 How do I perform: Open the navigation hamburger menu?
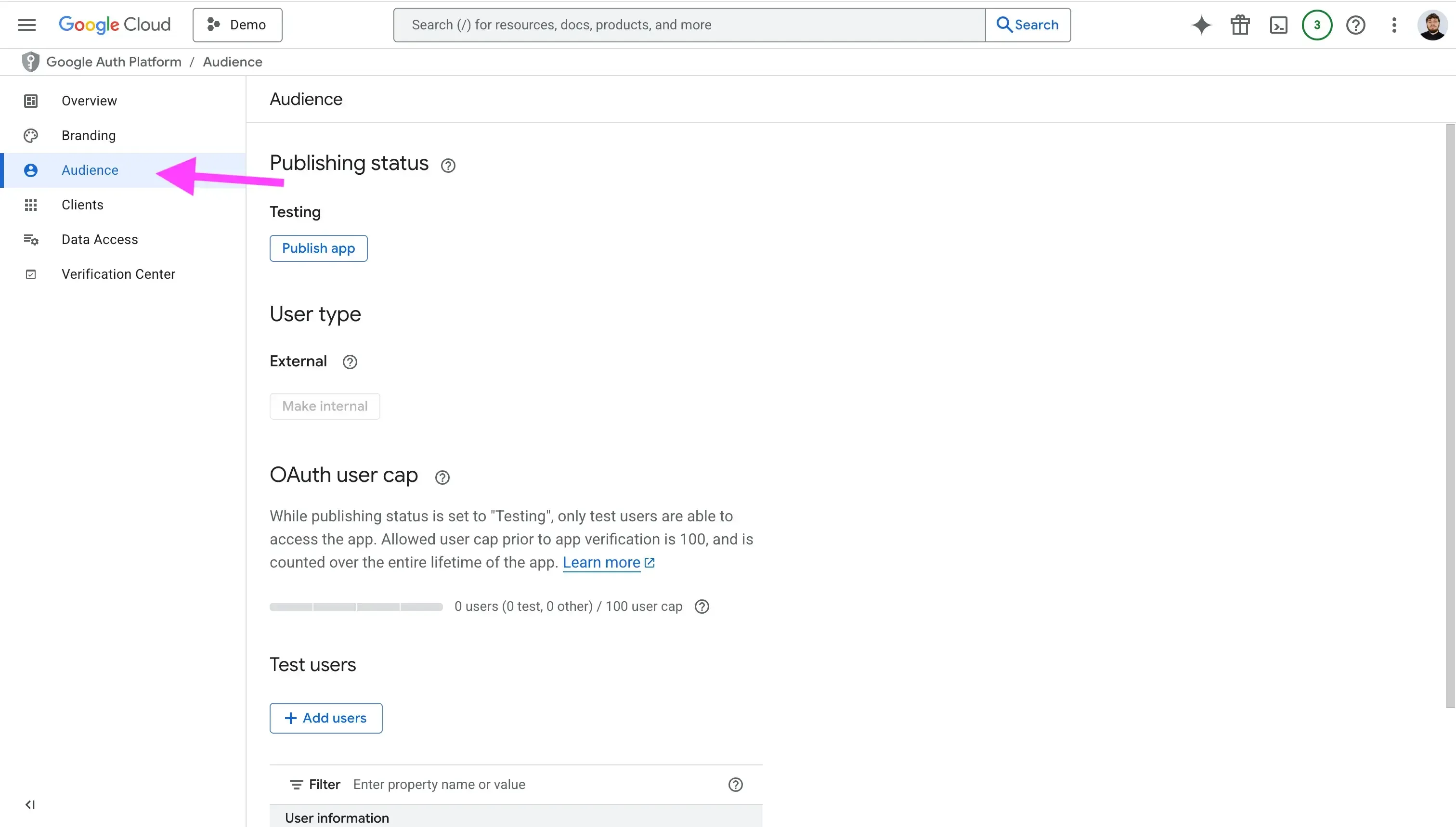coord(26,25)
